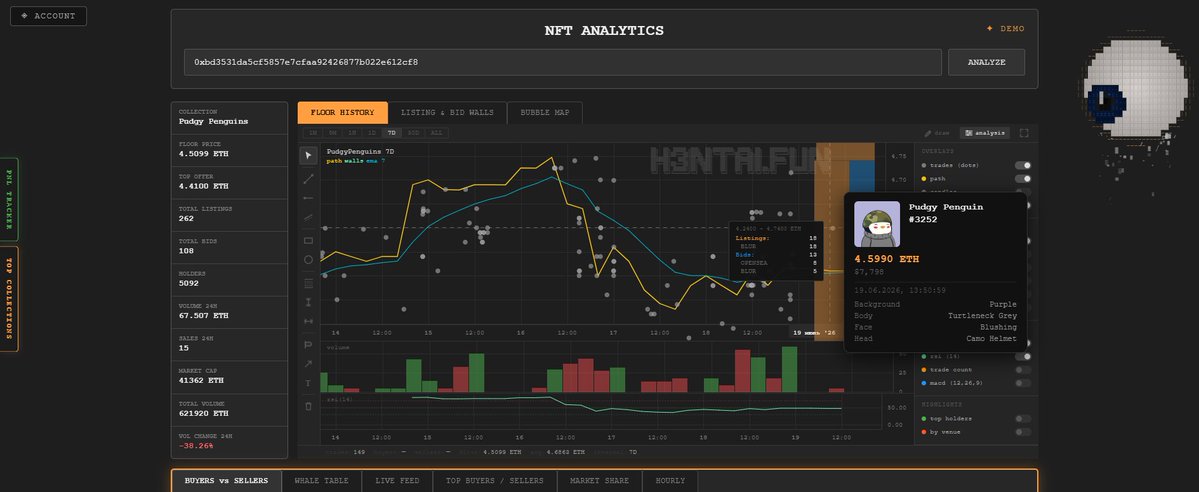
Task: Select the 30D timeframe button
Action: 414,133
